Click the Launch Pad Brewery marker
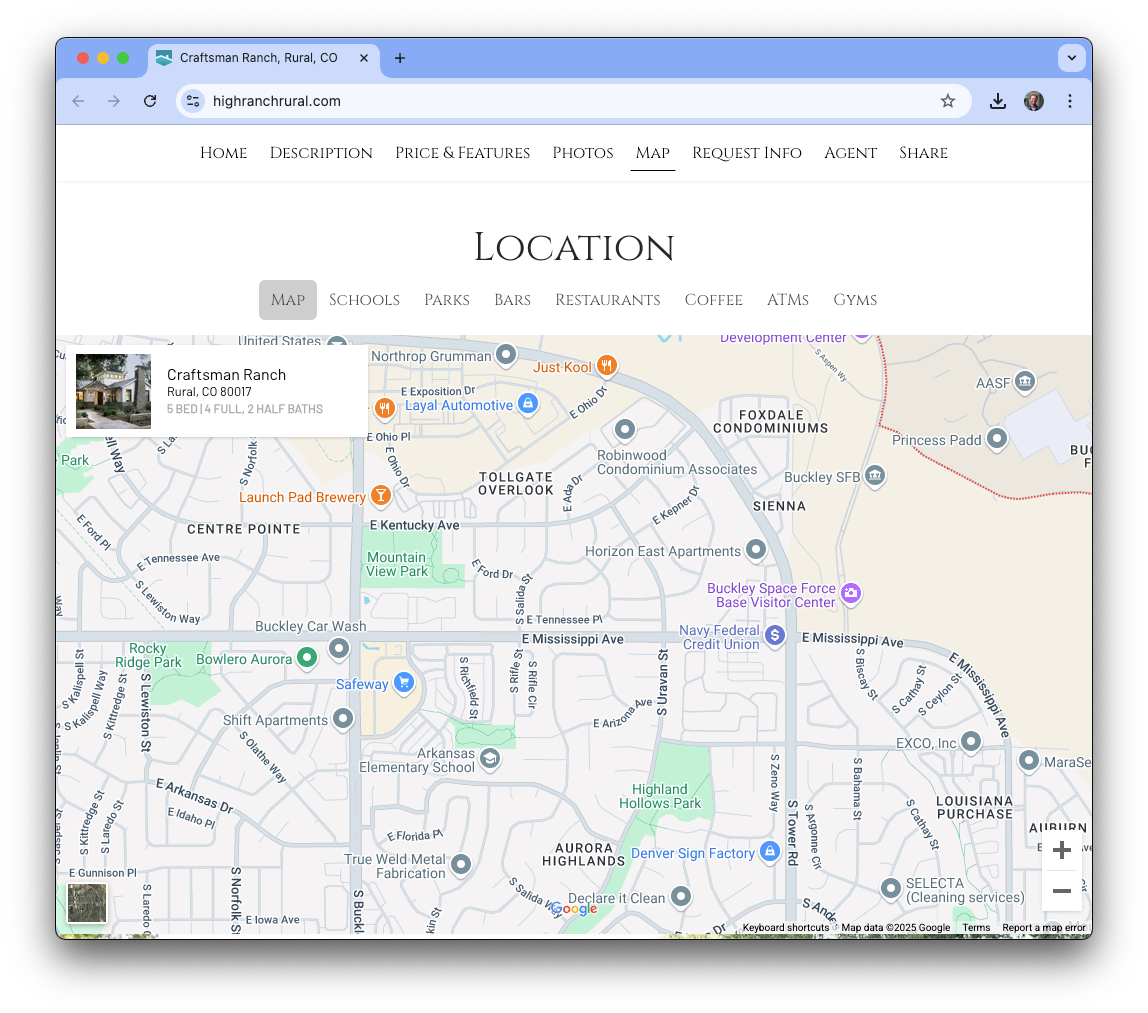The height and width of the screenshot is (1013, 1148). (381, 496)
